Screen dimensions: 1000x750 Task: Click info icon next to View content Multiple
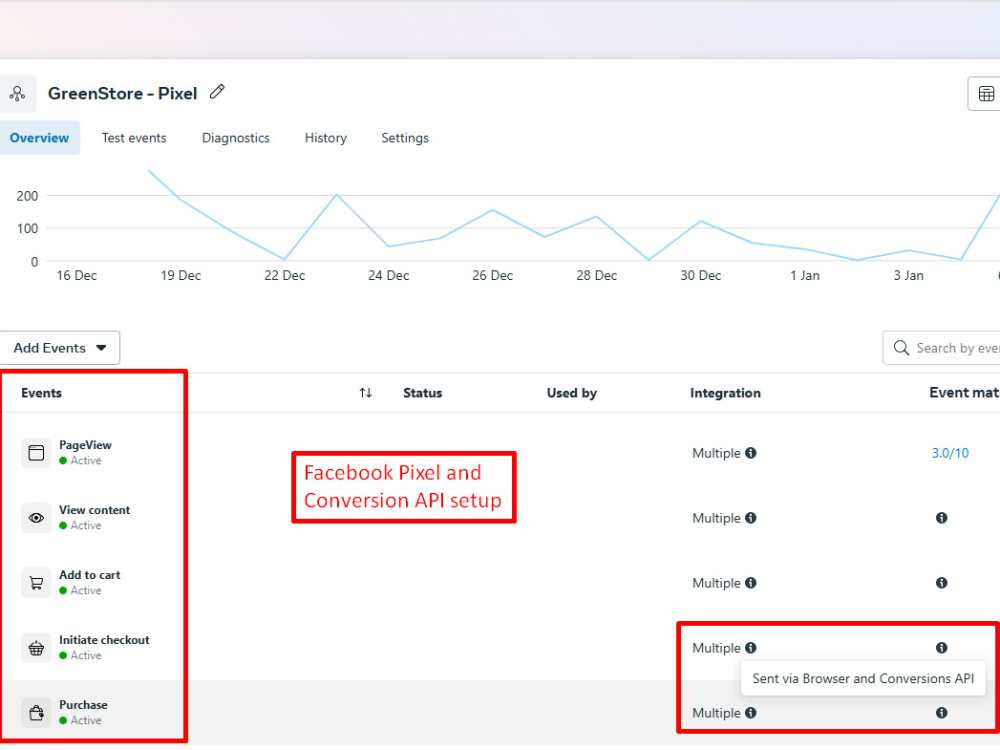click(751, 518)
